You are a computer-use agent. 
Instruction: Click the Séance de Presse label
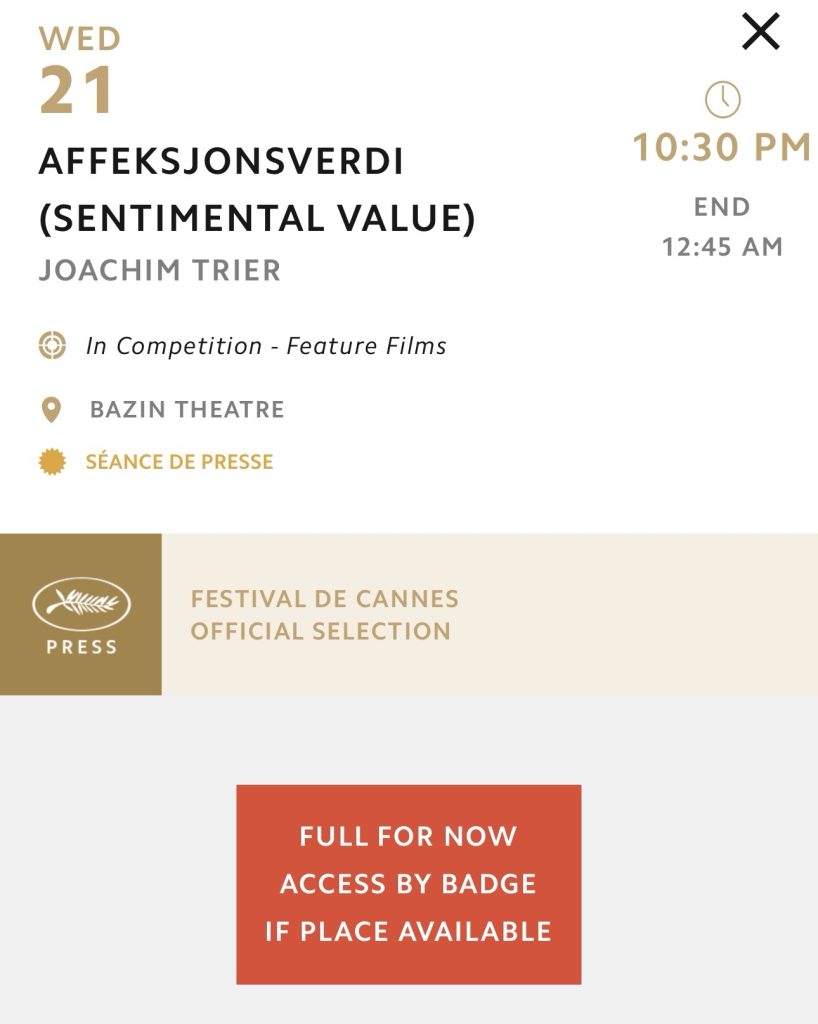click(x=179, y=462)
